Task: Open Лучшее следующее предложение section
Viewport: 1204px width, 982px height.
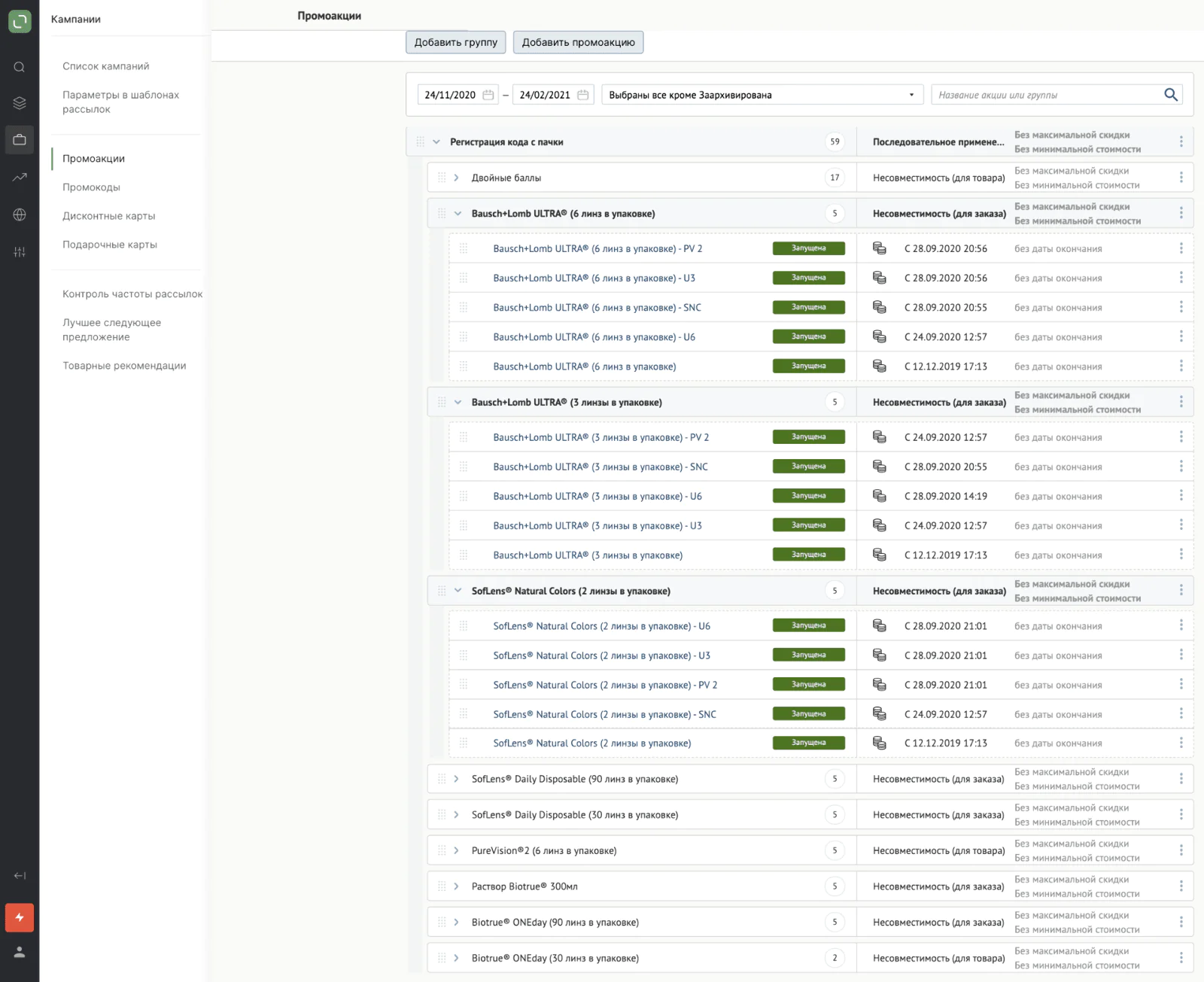Action: [x=112, y=330]
